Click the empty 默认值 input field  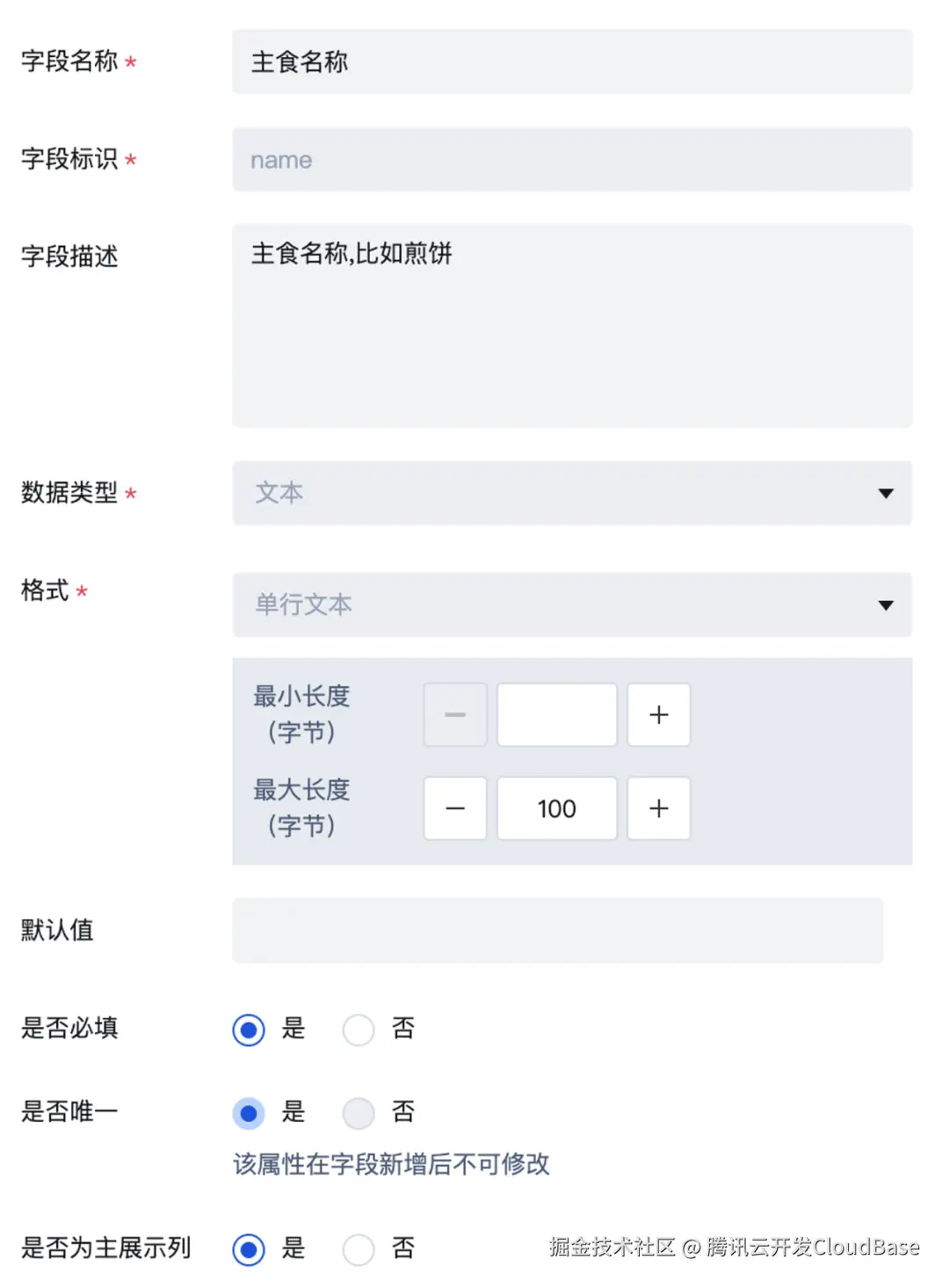point(556,930)
